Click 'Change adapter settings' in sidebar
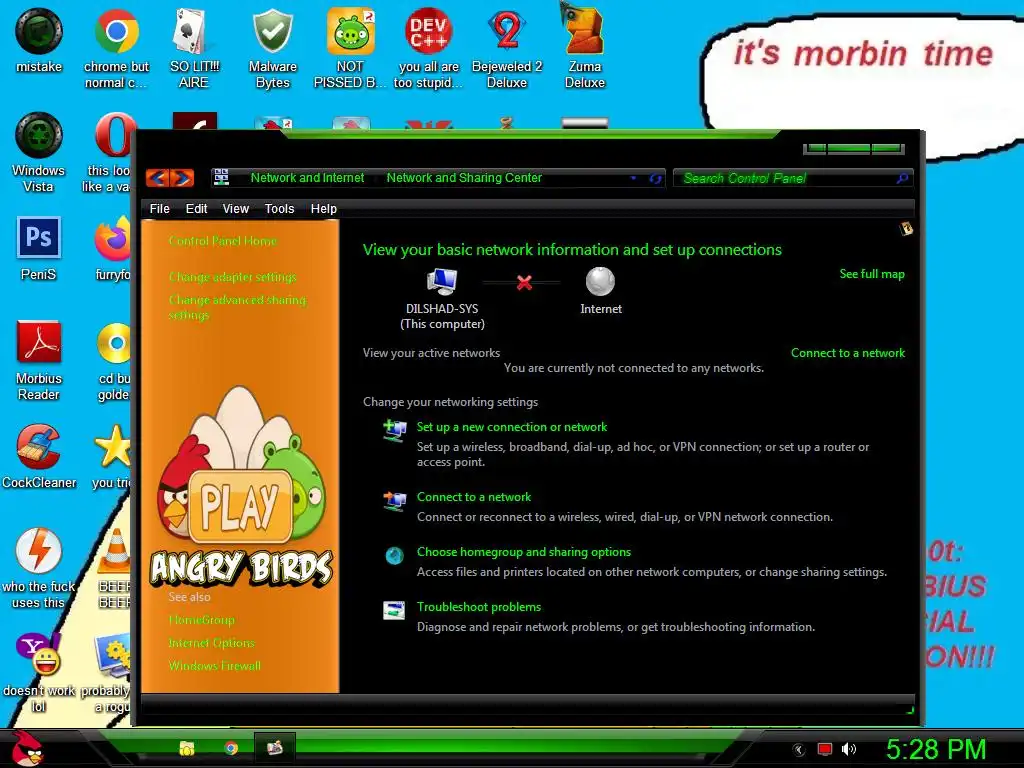The width and height of the screenshot is (1024, 768). click(x=232, y=276)
